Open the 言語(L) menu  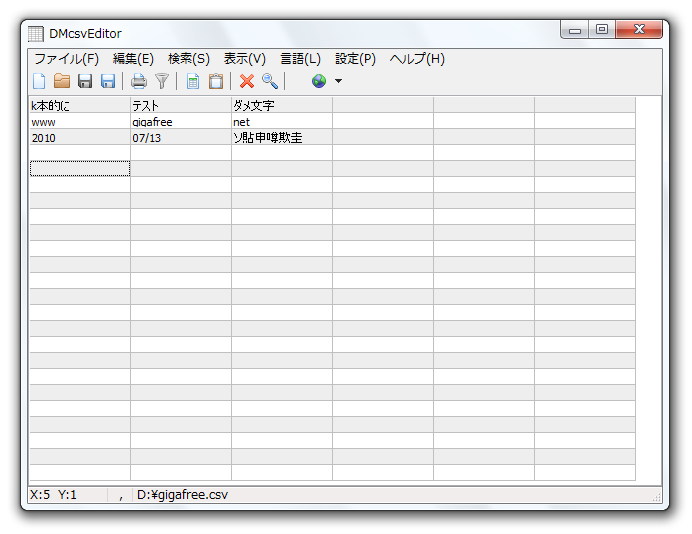tap(301, 59)
